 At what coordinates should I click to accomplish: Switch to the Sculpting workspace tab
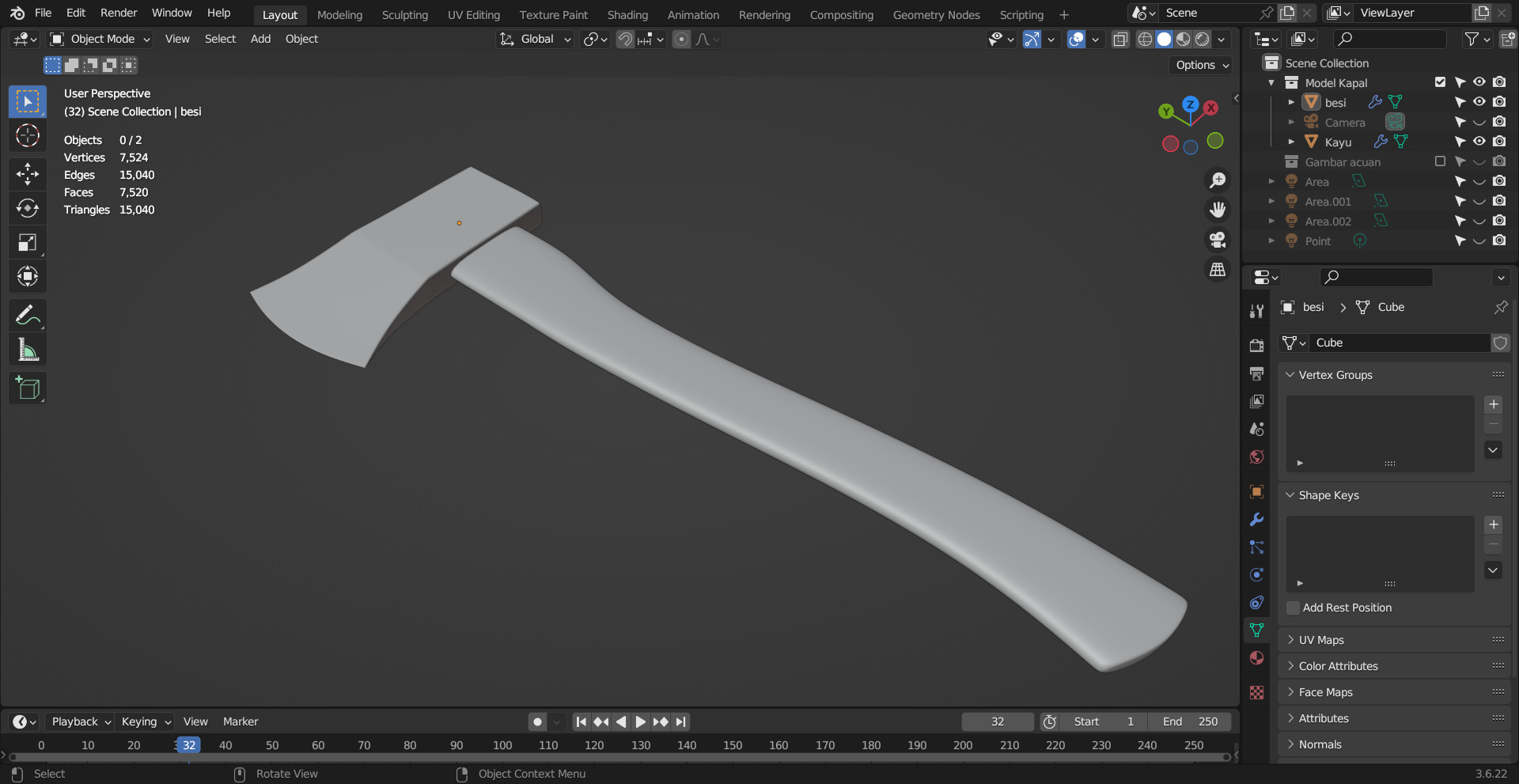click(404, 14)
